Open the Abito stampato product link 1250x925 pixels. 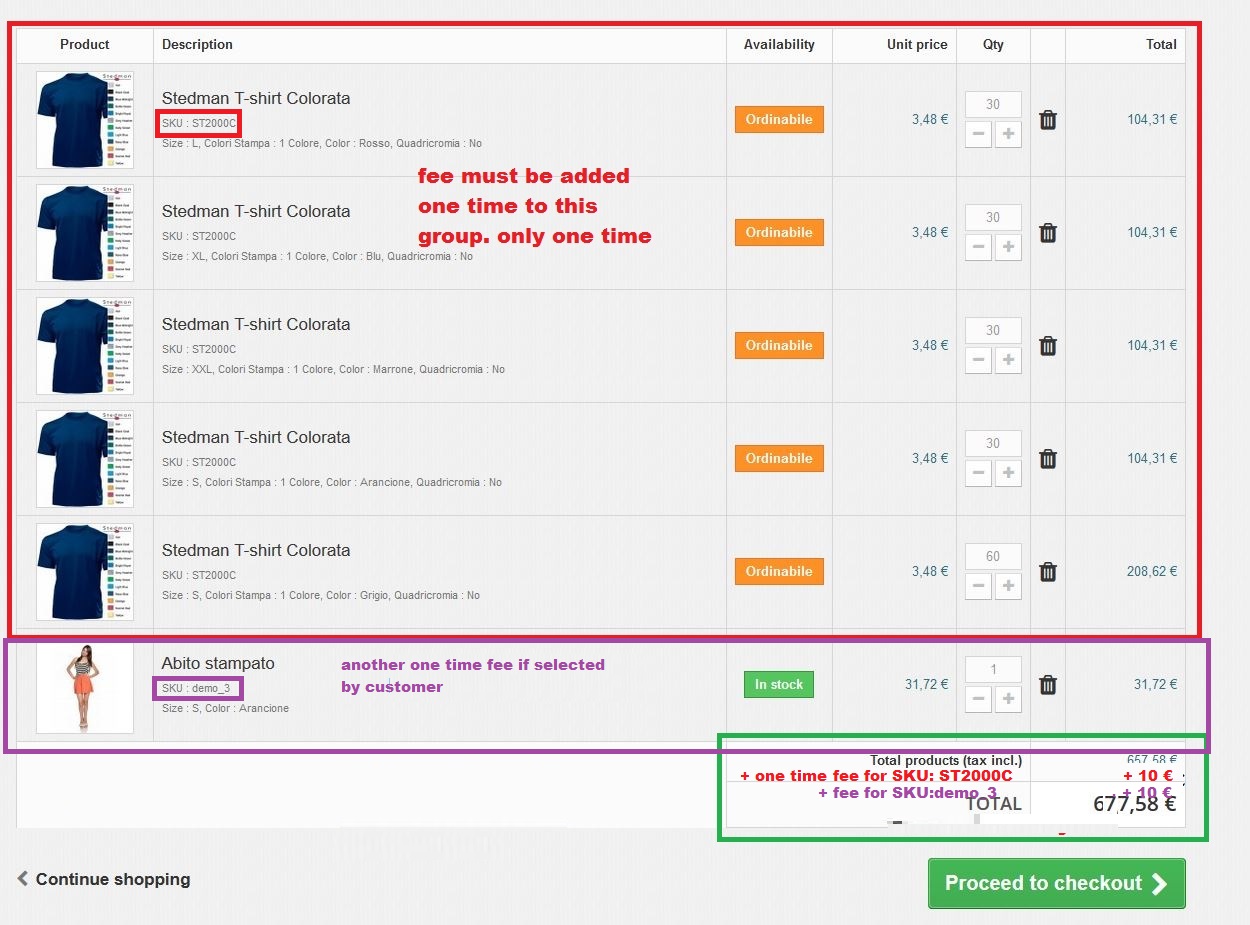point(218,663)
